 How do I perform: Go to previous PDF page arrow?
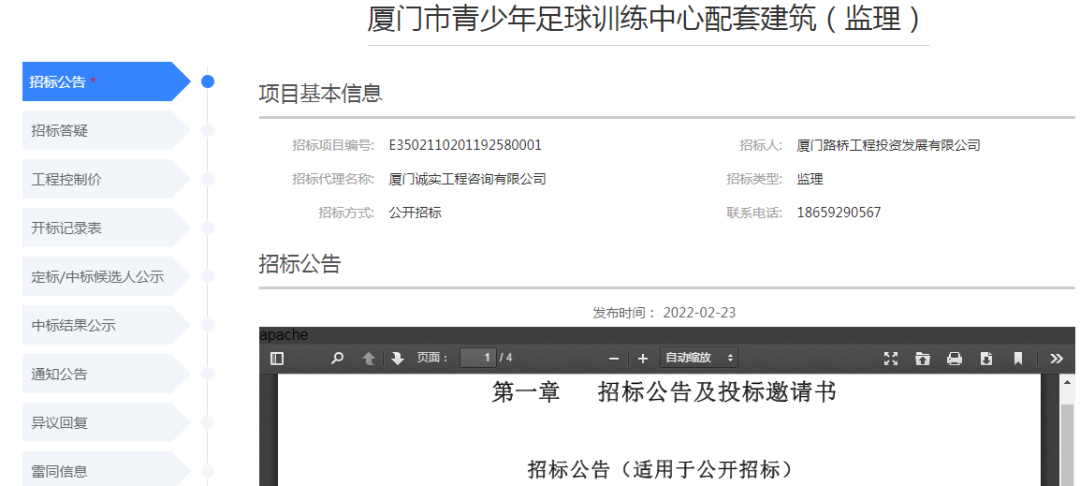[x=369, y=358]
